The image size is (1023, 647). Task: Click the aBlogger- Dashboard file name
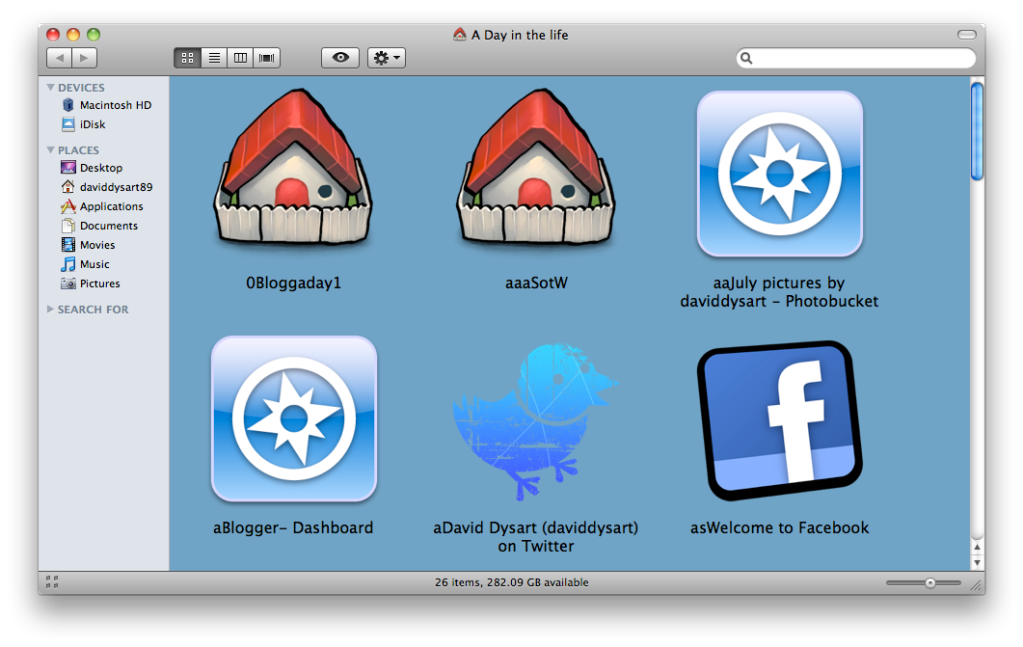293,528
